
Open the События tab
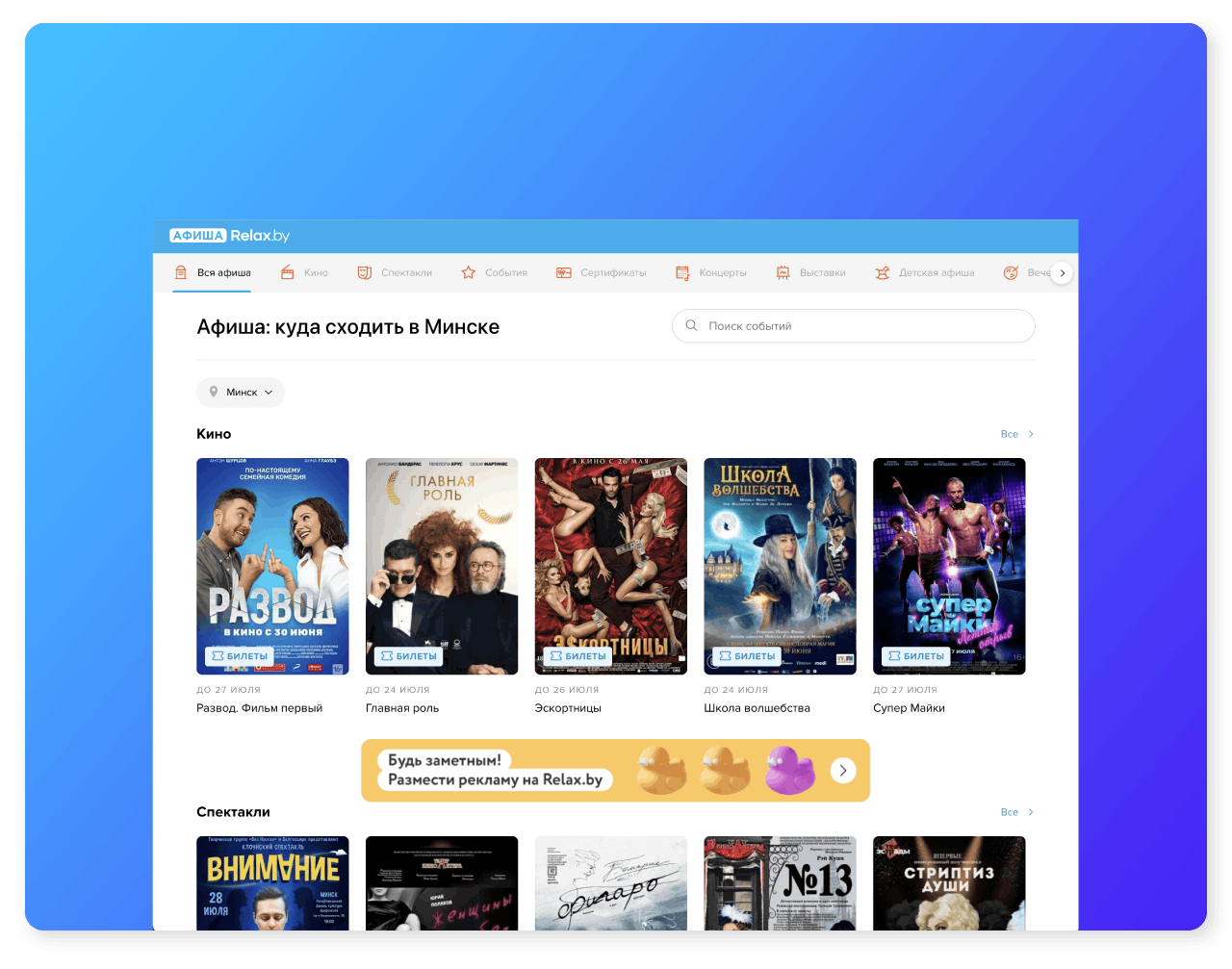494,272
